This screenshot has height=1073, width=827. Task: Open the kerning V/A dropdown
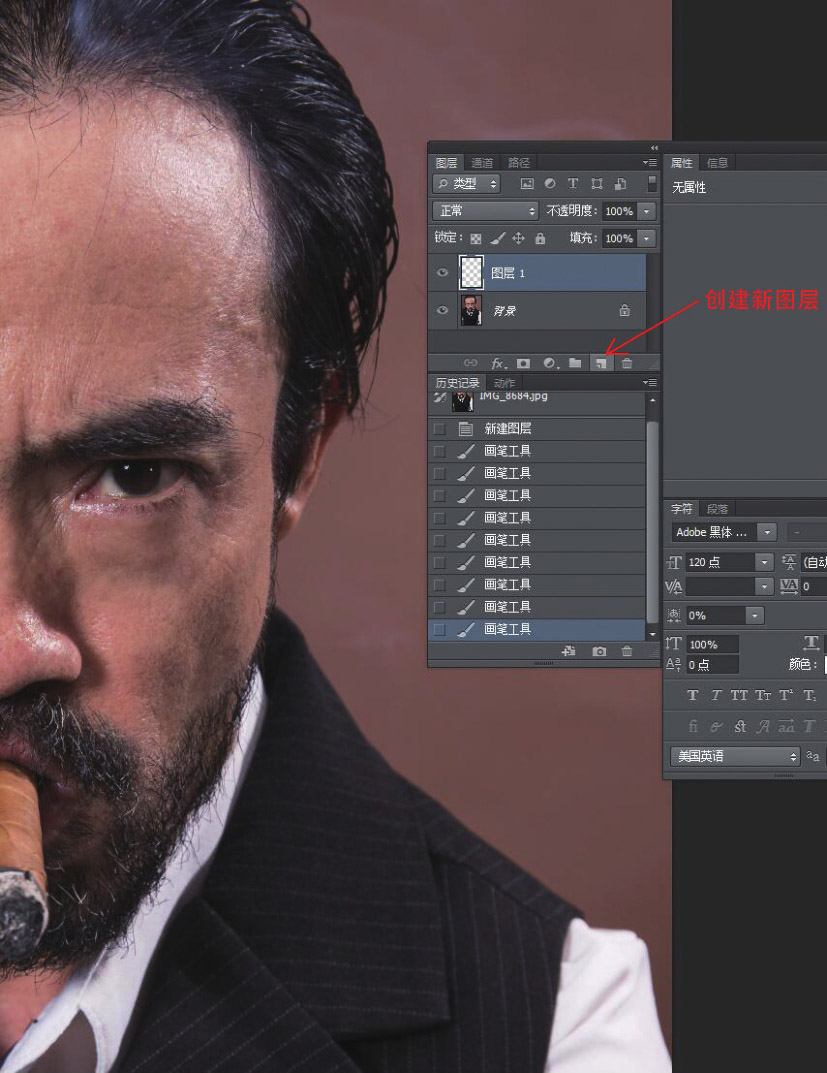pyautogui.click(x=765, y=586)
